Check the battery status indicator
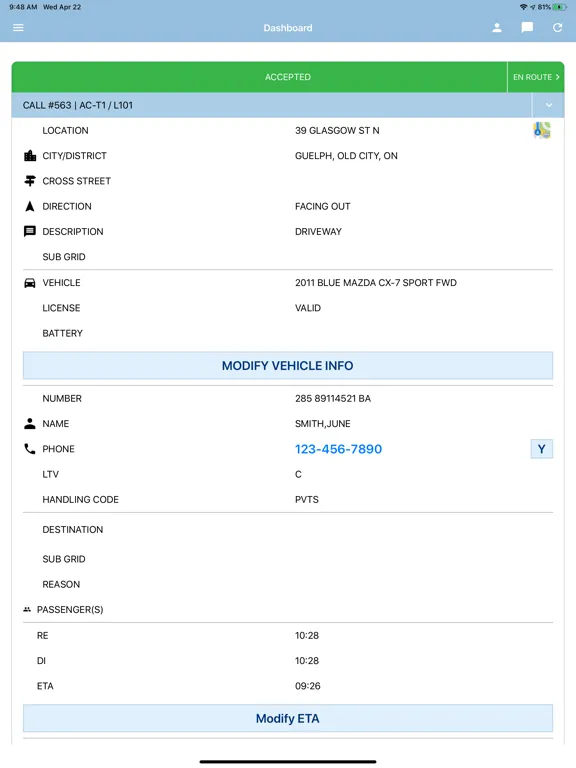 point(559,7)
